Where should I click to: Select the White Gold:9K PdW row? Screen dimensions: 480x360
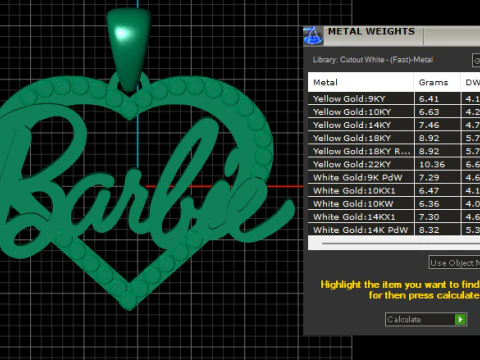(394, 177)
